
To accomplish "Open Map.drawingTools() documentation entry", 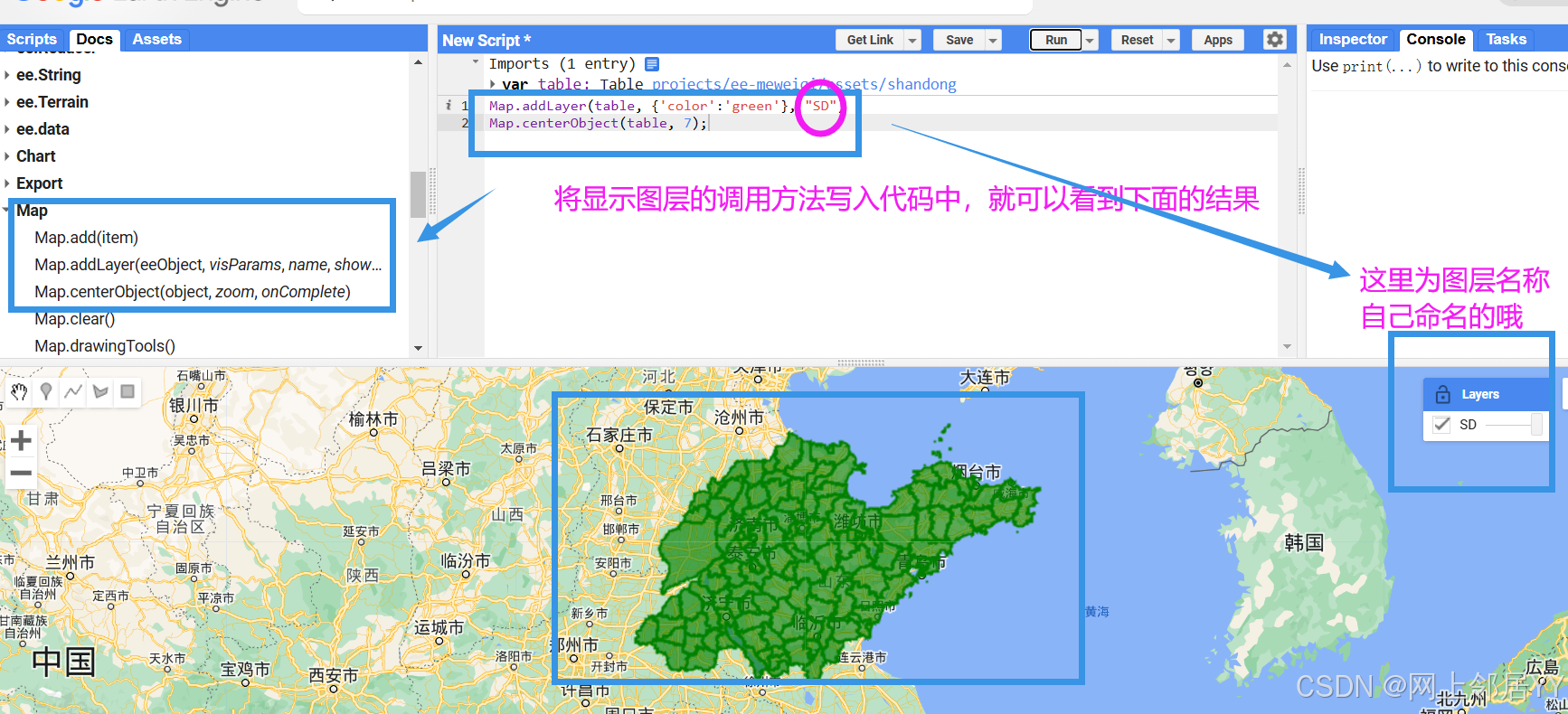I will pos(105,346).
